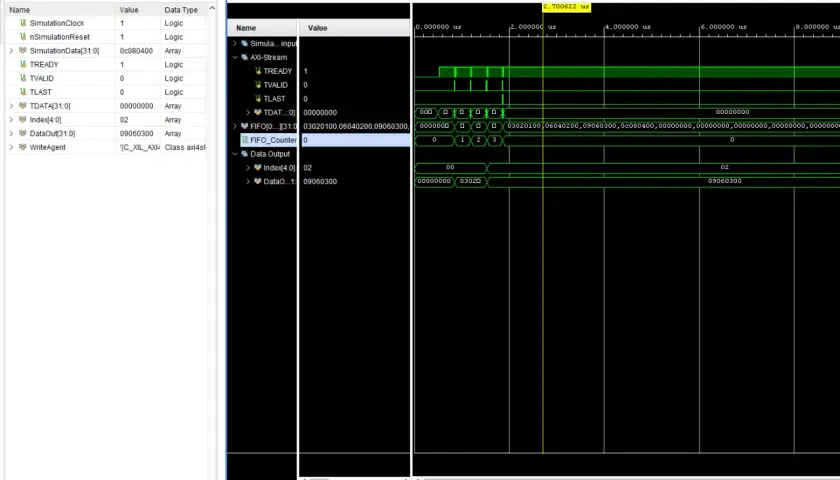The width and height of the screenshot is (840, 480).
Task: Click TLAST signal icon in waveform list
Action: 258,99
